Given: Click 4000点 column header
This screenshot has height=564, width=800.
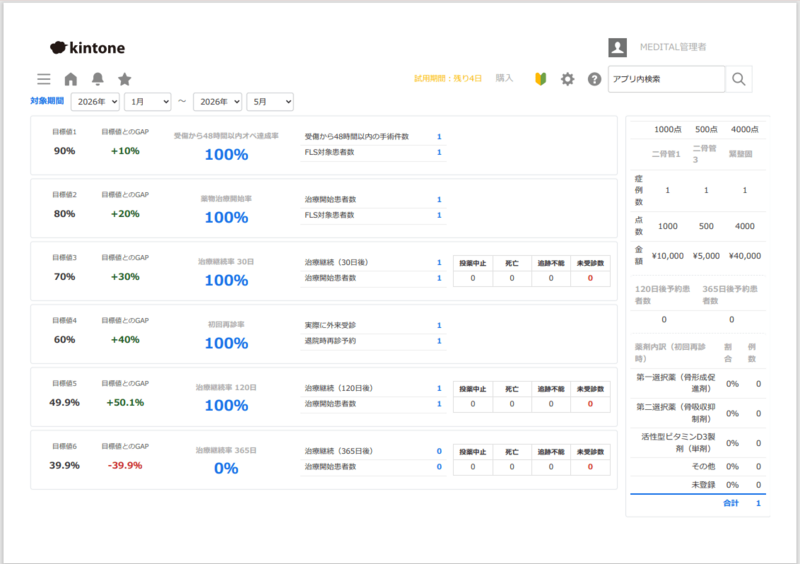Looking at the screenshot, I should click(744, 130).
